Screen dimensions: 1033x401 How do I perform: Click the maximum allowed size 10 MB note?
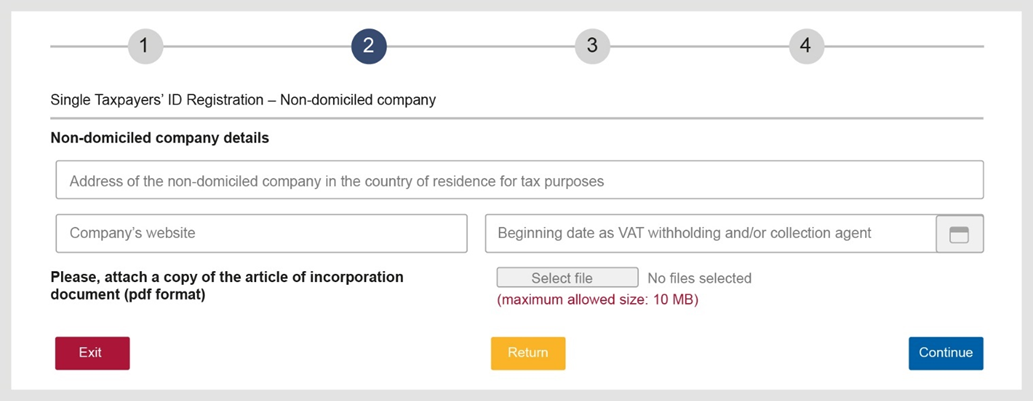pos(598,300)
